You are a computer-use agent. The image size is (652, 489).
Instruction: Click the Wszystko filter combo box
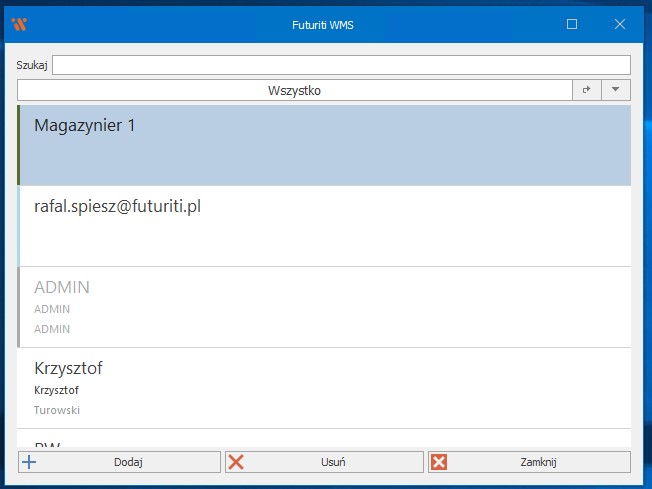(x=294, y=90)
